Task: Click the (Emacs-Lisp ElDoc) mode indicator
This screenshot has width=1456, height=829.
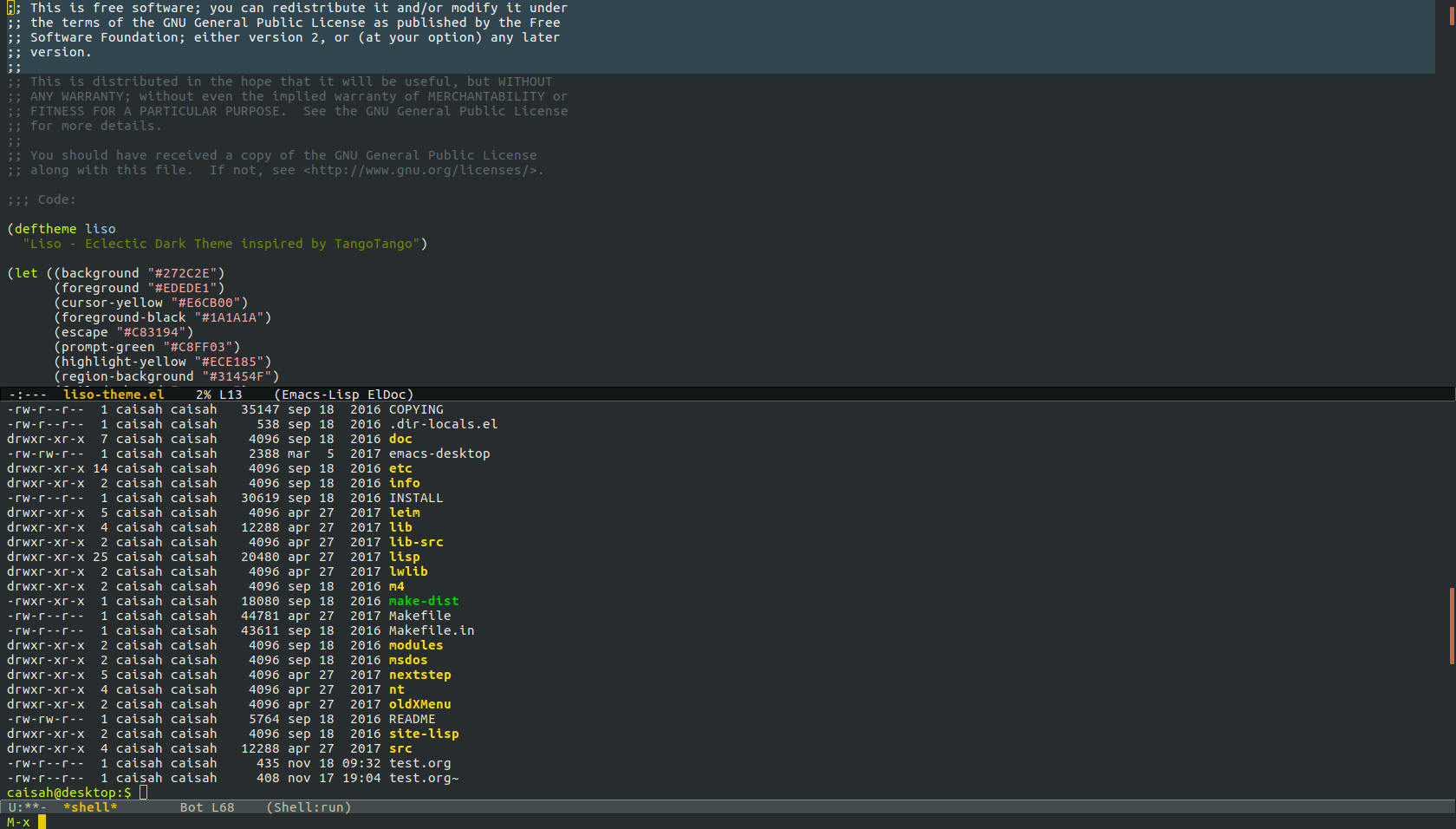Action: [344, 395]
